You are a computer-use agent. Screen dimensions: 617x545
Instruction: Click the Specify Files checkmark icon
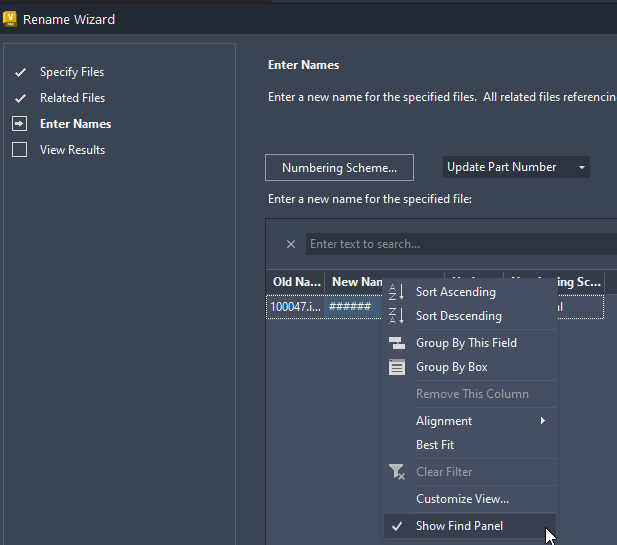click(x=20, y=72)
